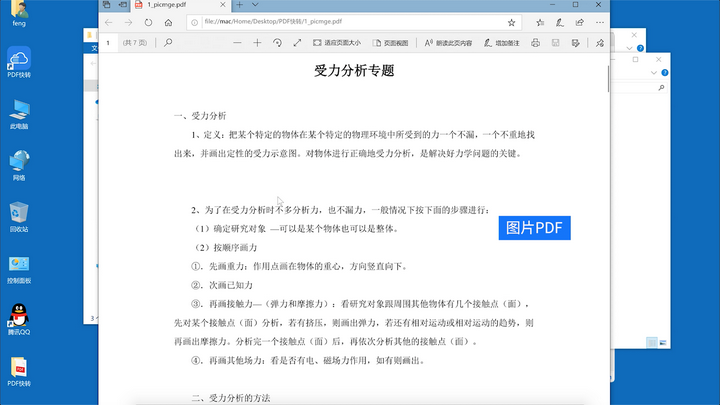720x405 pixels.
Task: Pin the PDF toolbar
Action: (x=600, y=43)
